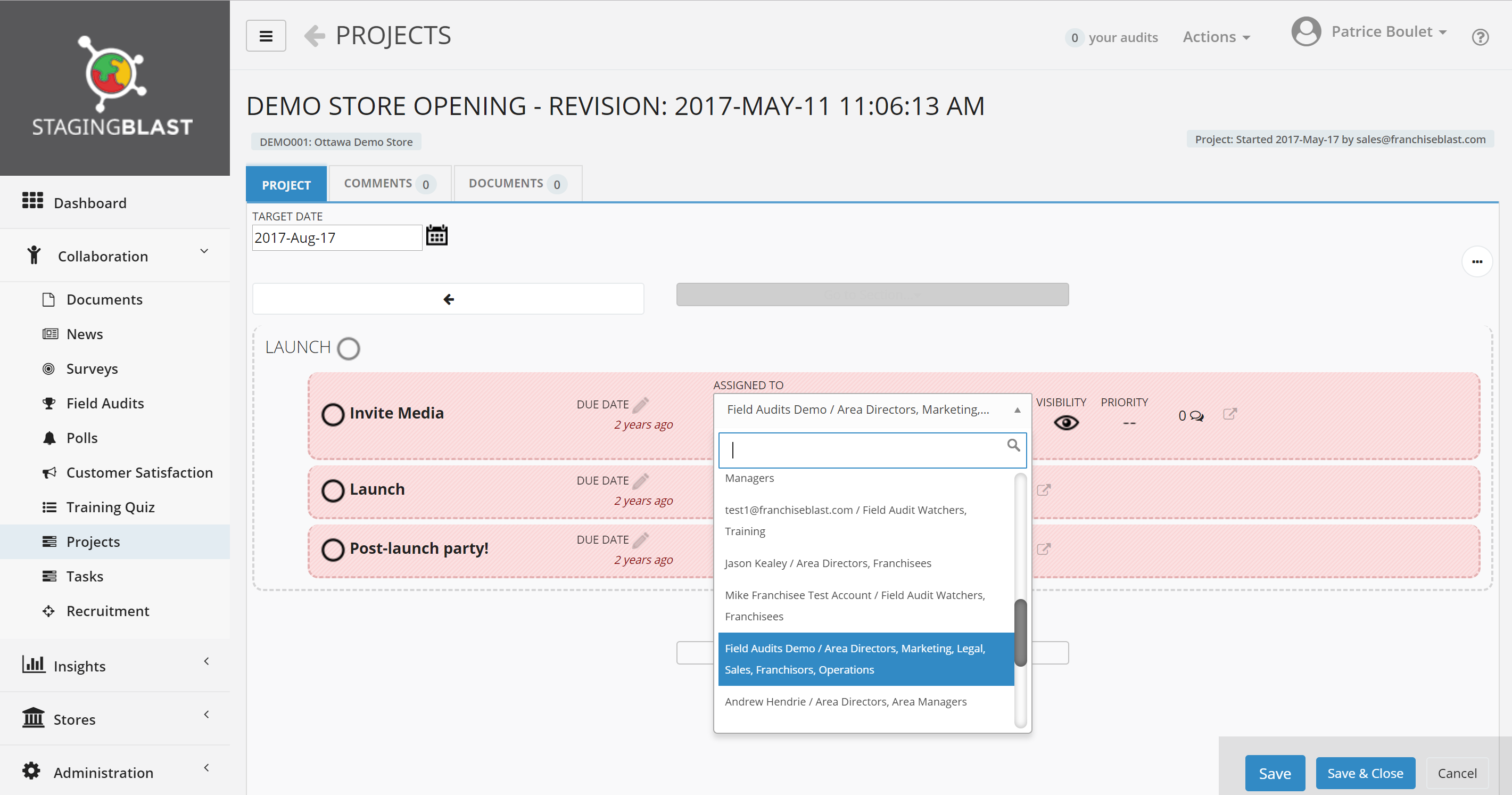This screenshot has width=1512, height=795.
Task: Open the Actions dropdown menu
Action: [1216, 37]
